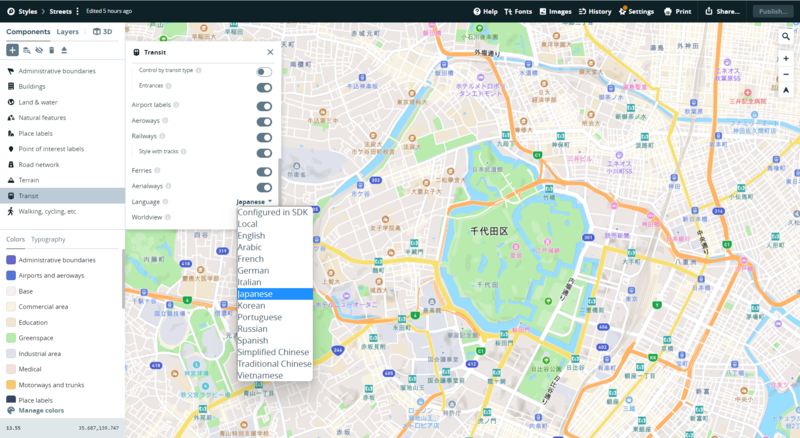Click info icon next to Language
The width and height of the screenshot is (800, 438).
point(165,202)
